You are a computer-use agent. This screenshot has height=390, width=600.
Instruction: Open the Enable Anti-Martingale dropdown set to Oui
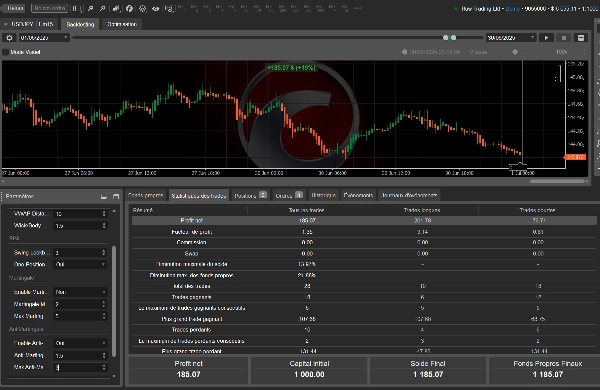(x=80, y=343)
